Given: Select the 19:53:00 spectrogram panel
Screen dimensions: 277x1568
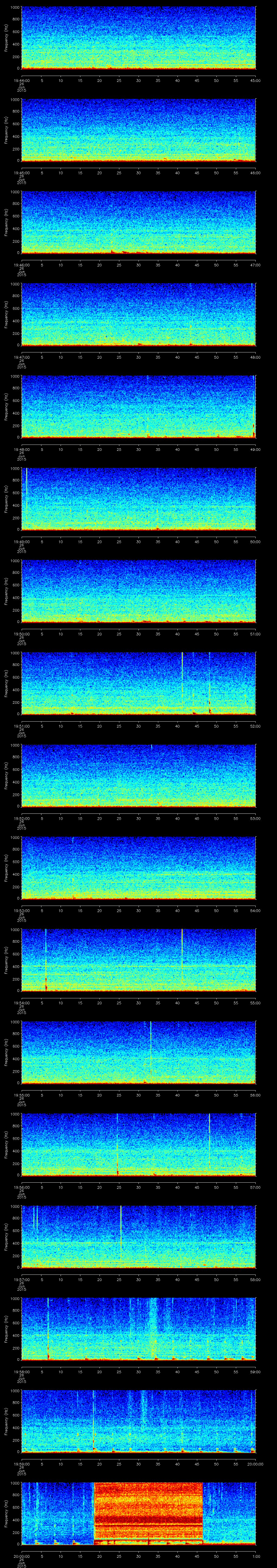Looking at the screenshot, I should pos(138,868).
